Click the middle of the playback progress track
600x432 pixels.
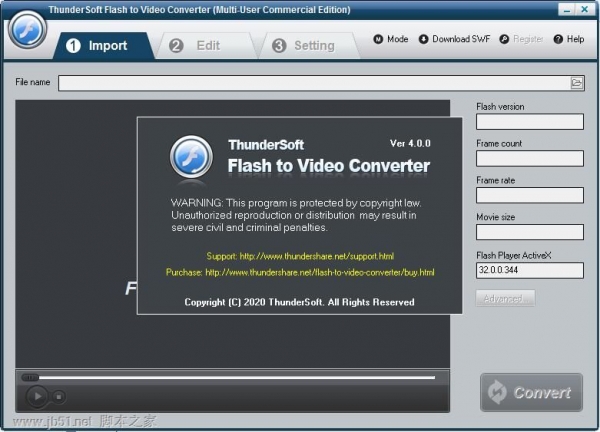coord(237,378)
